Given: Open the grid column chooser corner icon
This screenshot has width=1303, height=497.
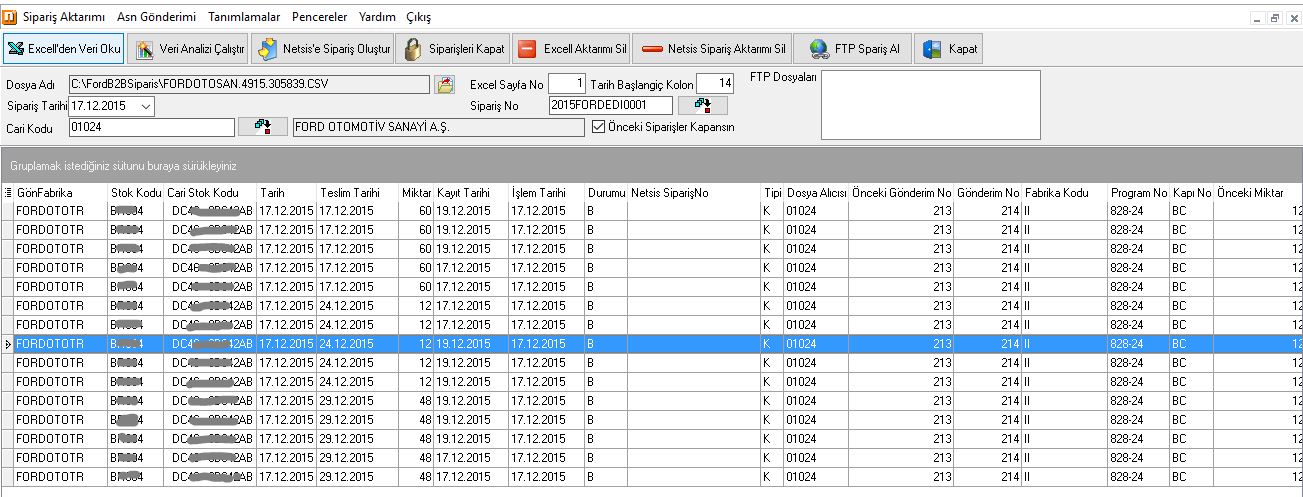Looking at the screenshot, I should (8, 192).
